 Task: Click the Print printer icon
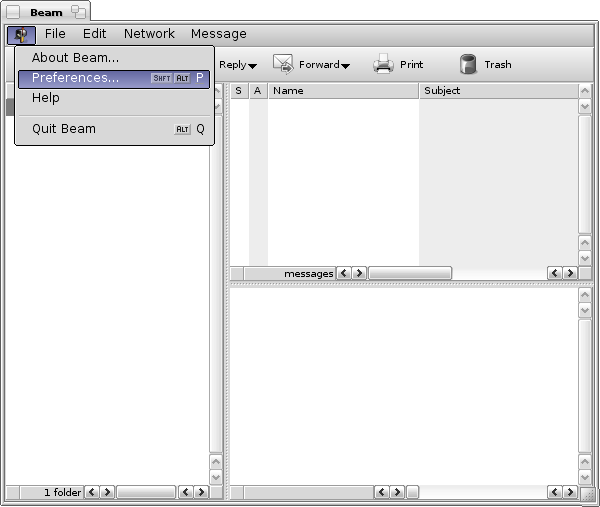(x=384, y=65)
